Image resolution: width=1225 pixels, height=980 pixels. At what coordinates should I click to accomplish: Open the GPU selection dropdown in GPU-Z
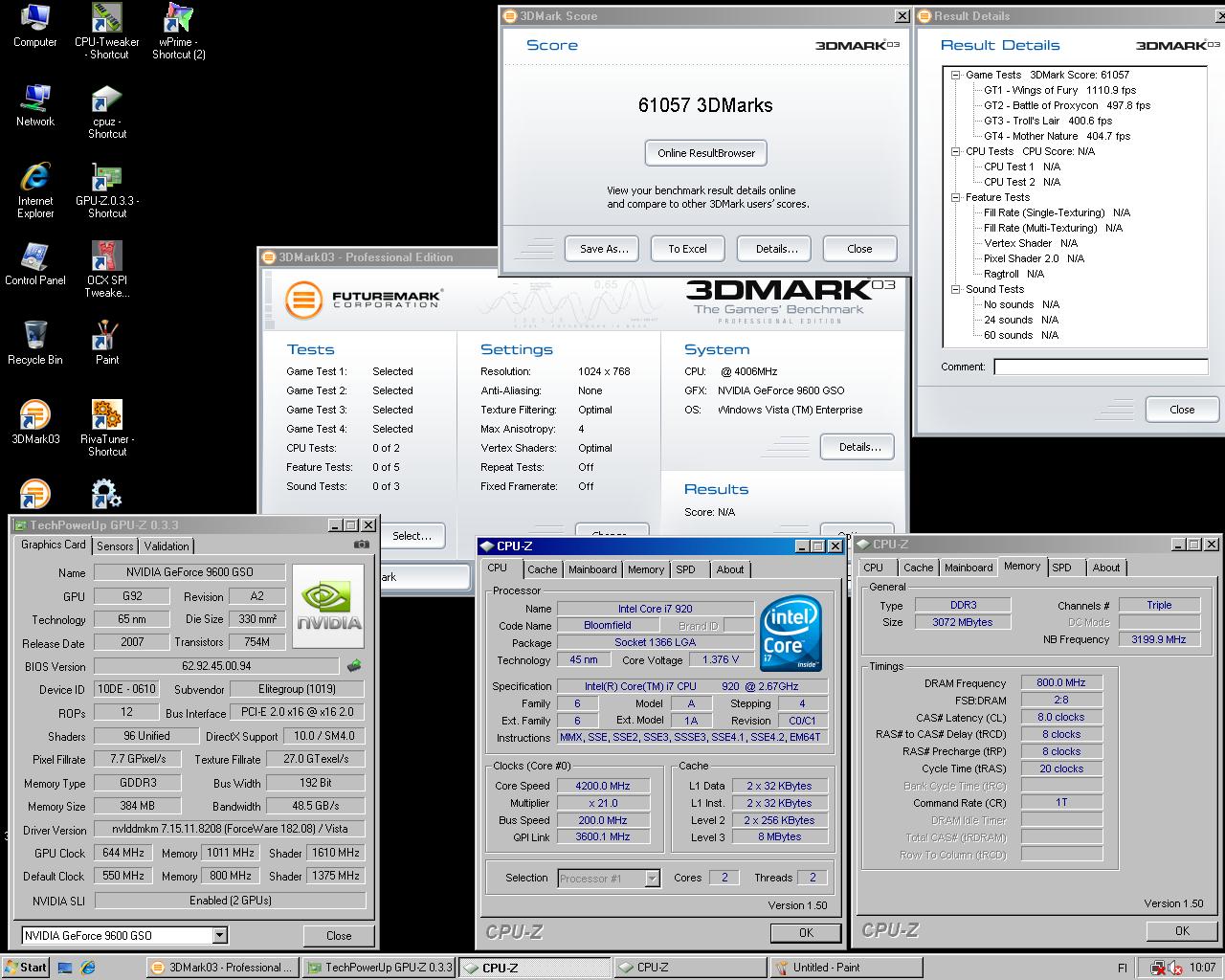click(x=219, y=936)
